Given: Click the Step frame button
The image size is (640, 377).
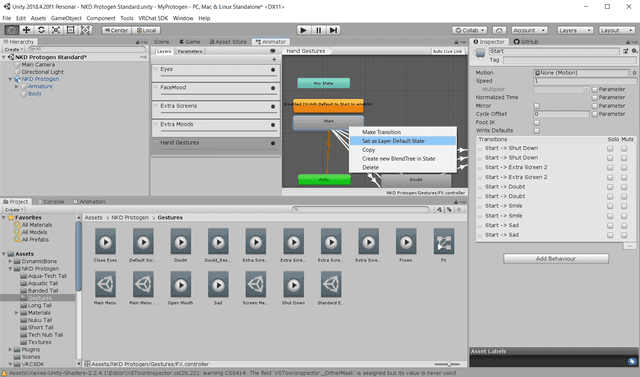Looking at the screenshot, I should coord(333,30).
